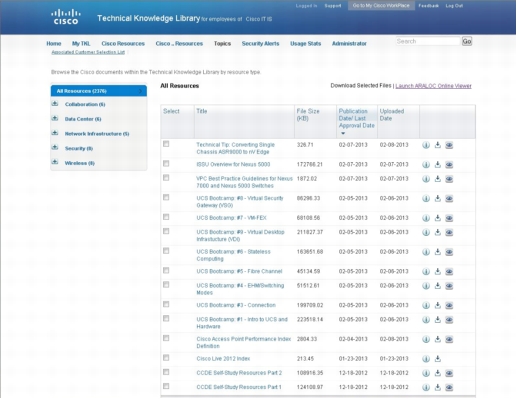This screenshot has height=399, width=517.
Task: Download ISSU Overview for Nexus 5000 file
Action: click(x=438, y=164)
